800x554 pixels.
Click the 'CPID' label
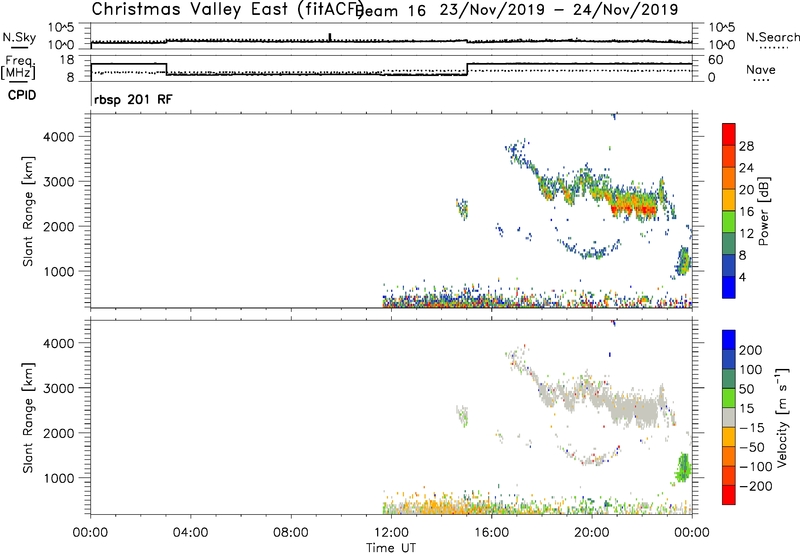click(22, 95)
